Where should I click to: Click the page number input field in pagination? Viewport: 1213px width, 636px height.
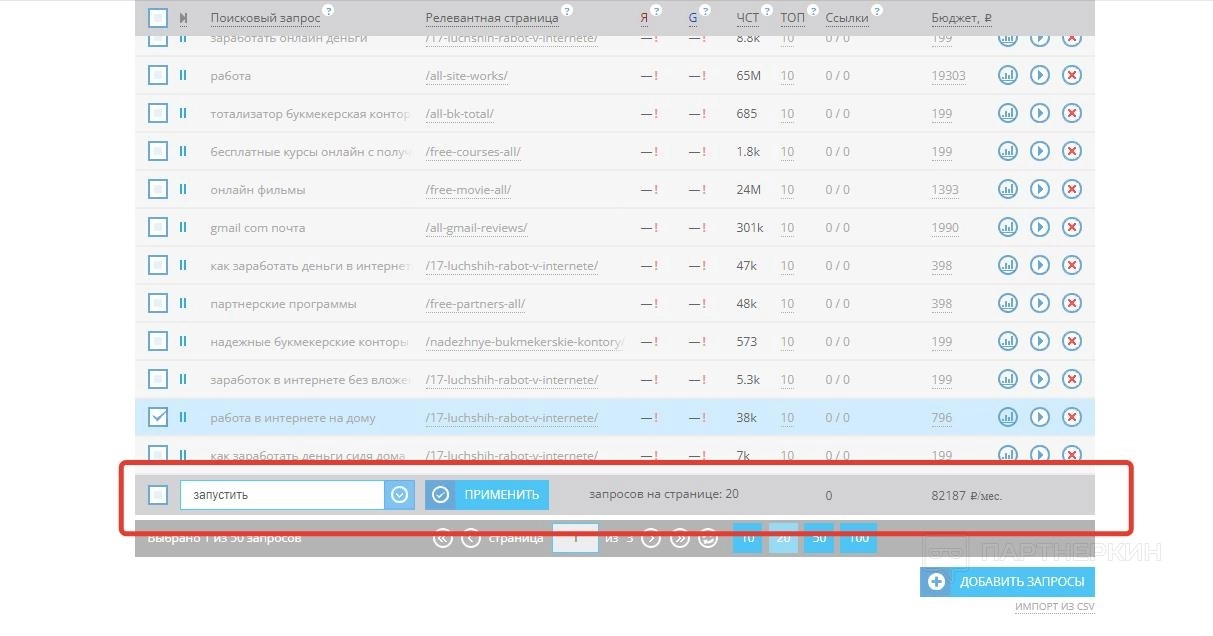pyautogui.click(x=575, y=538)
